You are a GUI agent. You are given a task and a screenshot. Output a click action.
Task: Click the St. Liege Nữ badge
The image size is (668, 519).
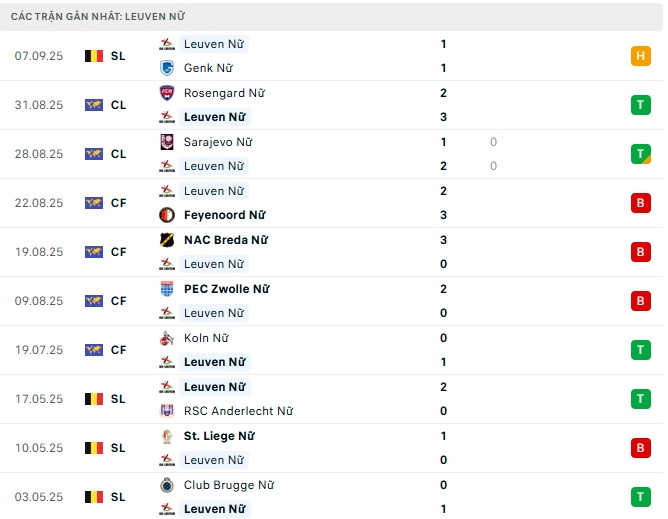pos(167,436)
